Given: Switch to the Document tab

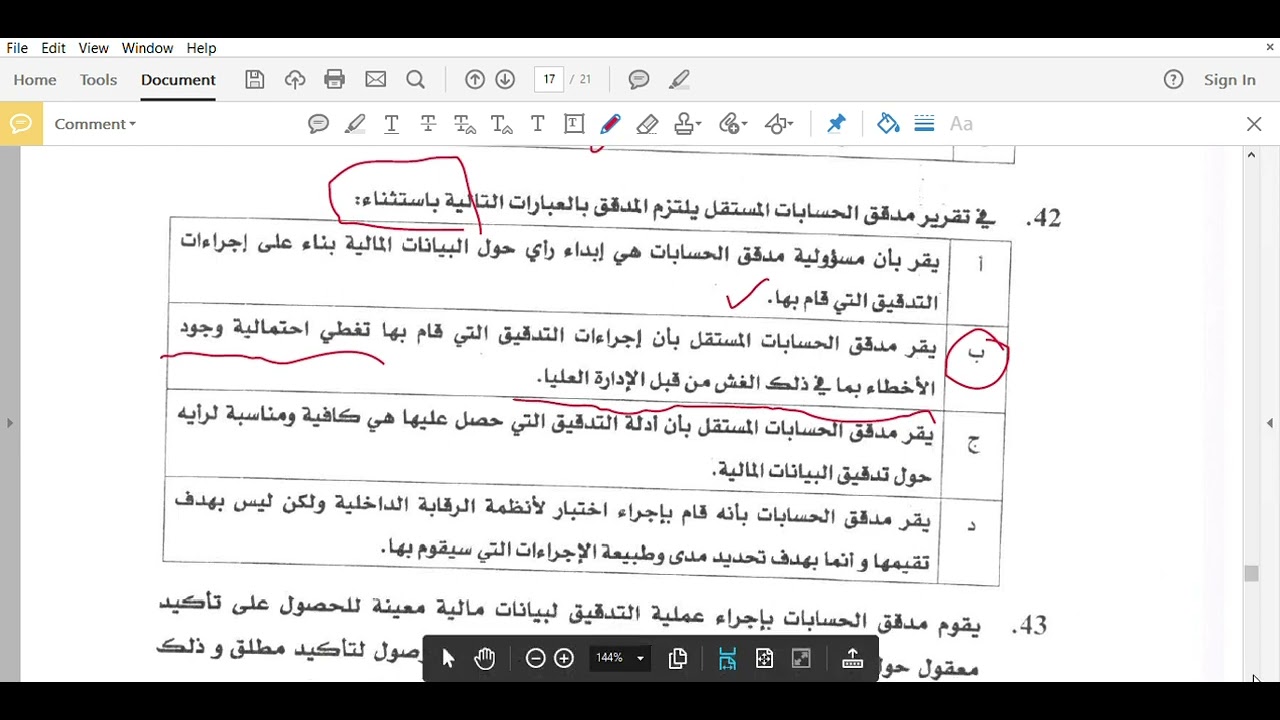Looking at the screenshot, I should click(178, 80).
